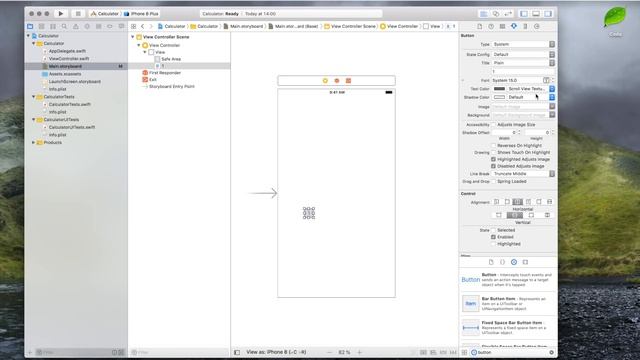The image size is (640, 360).
Task: Click the iPhone 8 Plus scheme destination
Action: click(x=141, y=14)
